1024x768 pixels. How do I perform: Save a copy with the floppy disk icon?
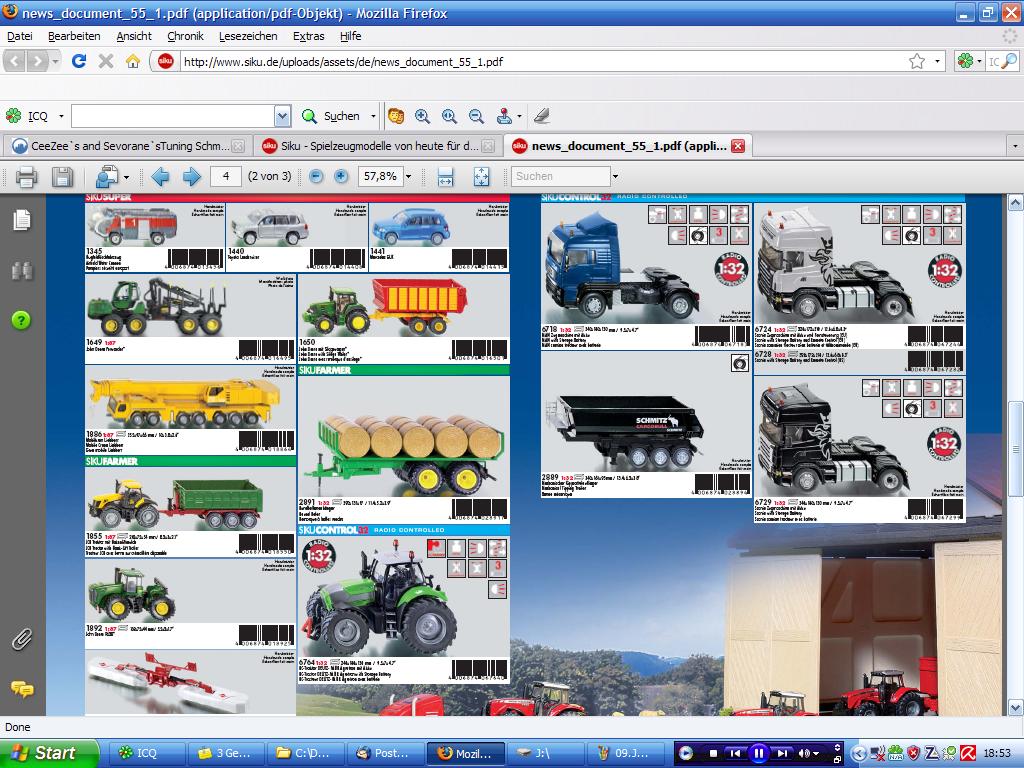click(x=62, y=177)
